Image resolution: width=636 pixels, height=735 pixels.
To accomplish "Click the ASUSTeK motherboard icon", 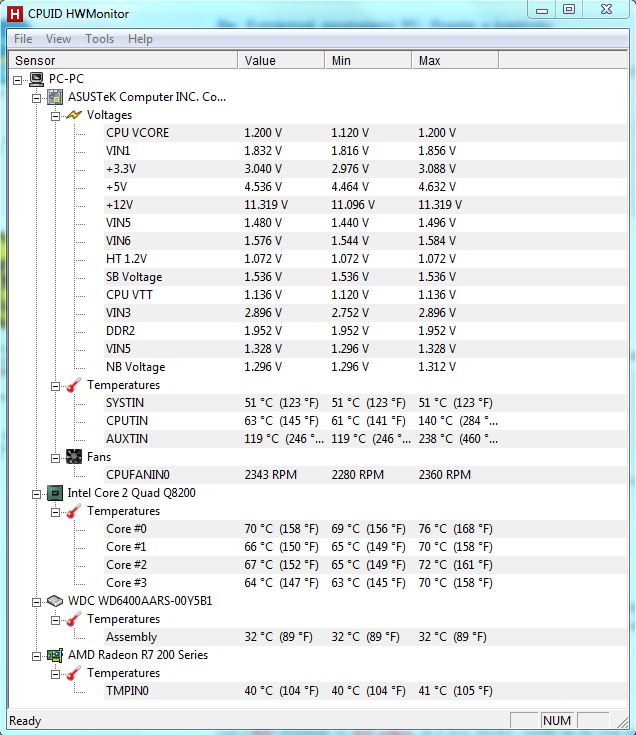I will click(55, 97).
